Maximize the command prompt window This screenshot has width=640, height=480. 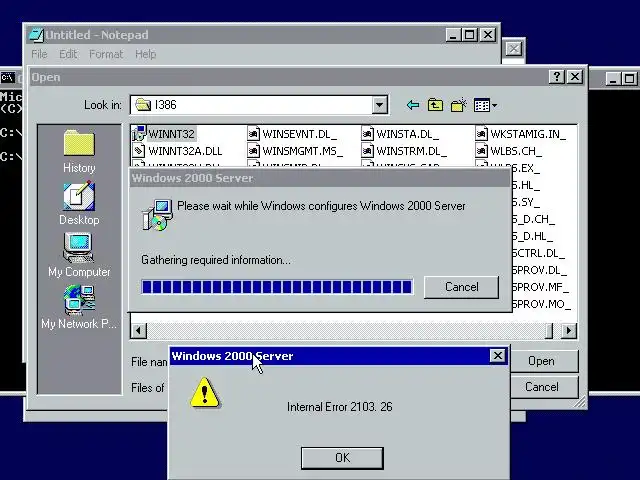click(629, 78)
